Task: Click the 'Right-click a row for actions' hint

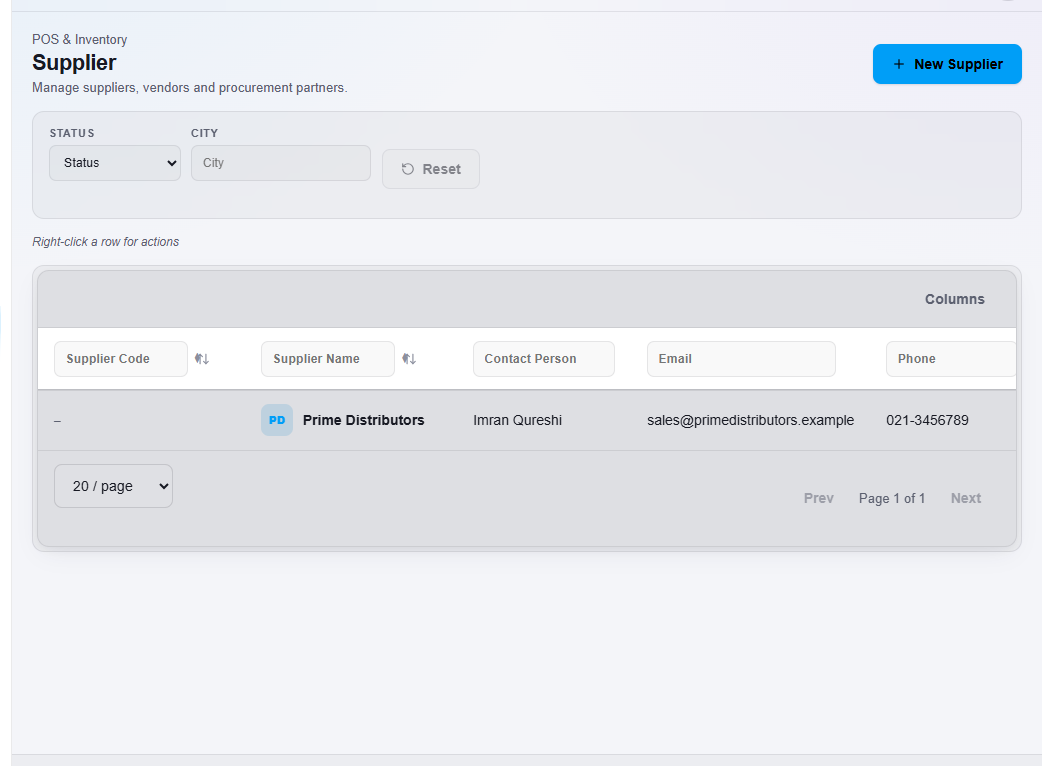Action: click(106, 242)
